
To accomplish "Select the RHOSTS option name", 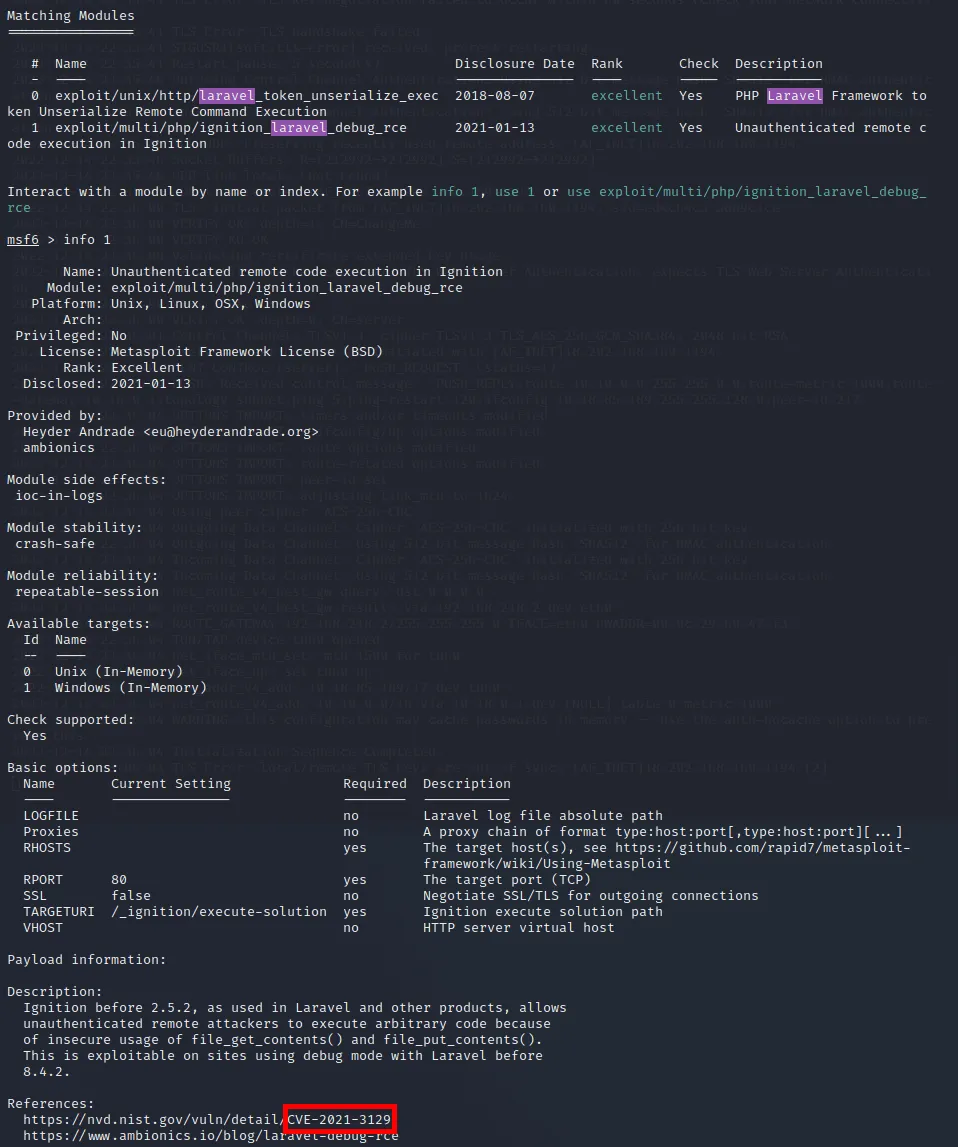I will [47, 848].
